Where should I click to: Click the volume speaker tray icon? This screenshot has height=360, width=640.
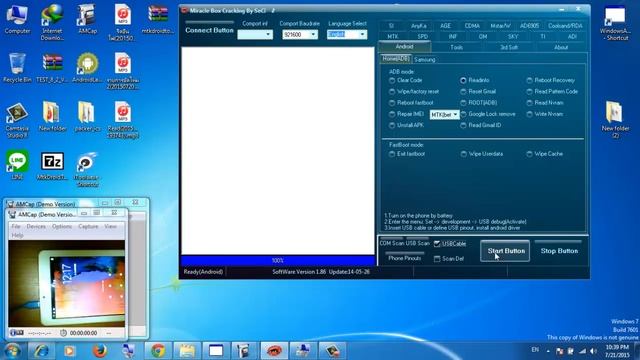point(593,351)
